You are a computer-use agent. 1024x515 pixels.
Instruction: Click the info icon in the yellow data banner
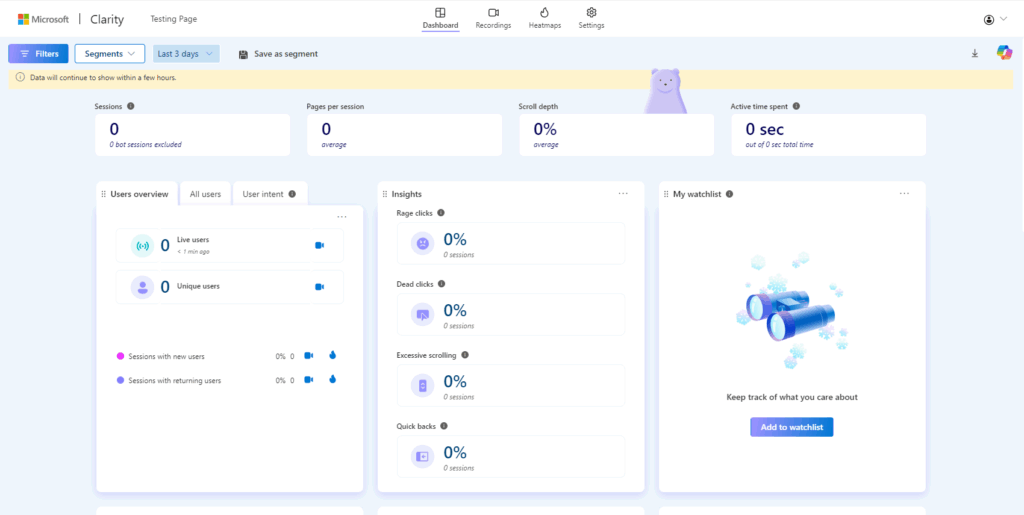tap(20, 78)
